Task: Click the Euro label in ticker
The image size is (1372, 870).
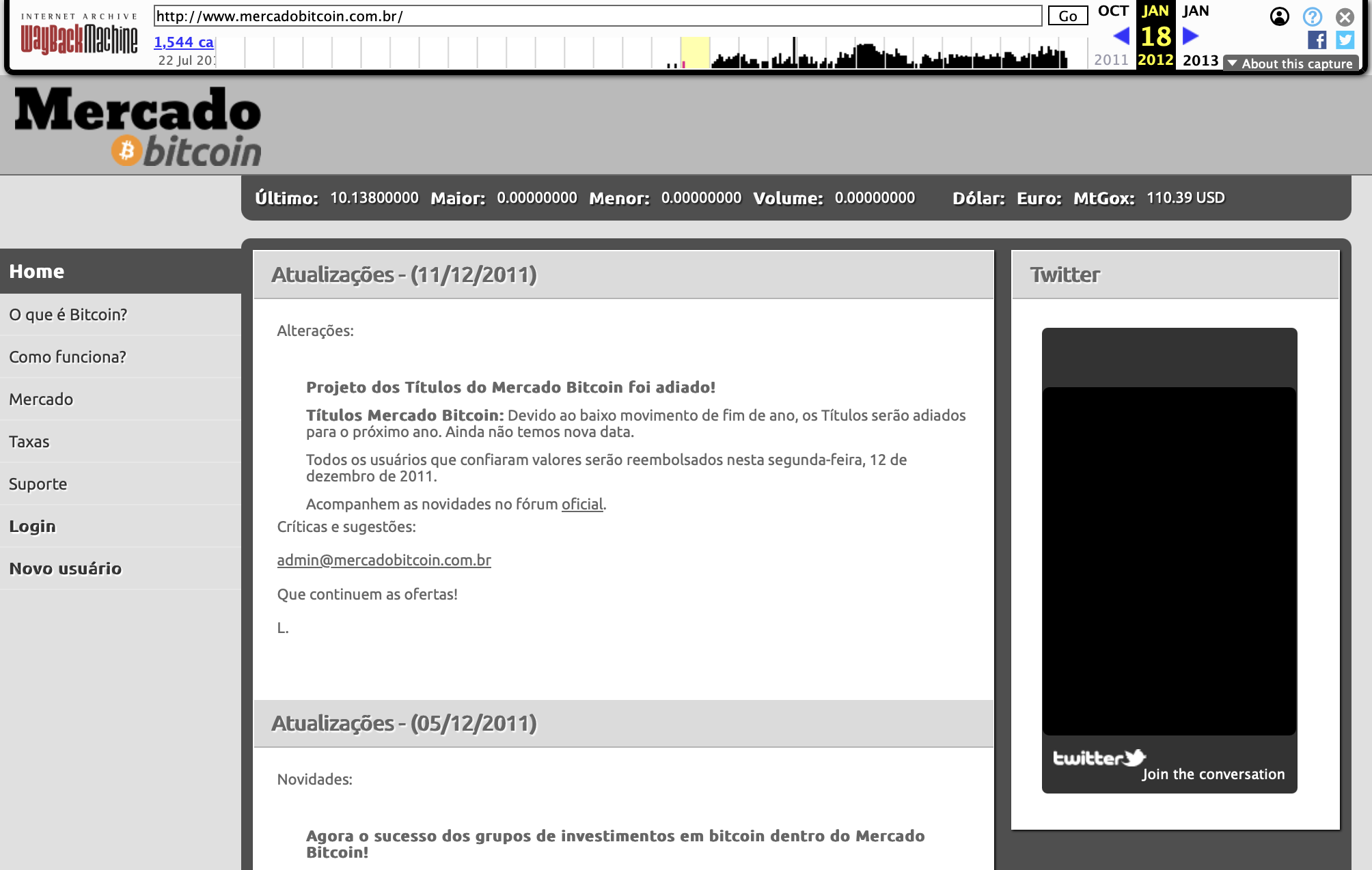Action: point(1039,198)
